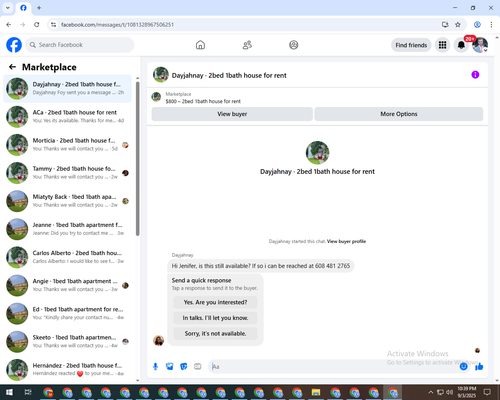View site information icon in address bar
Image resolution: width=500 pixels, height=400 pixels.
pyautogui.click(x=53, y=25)
